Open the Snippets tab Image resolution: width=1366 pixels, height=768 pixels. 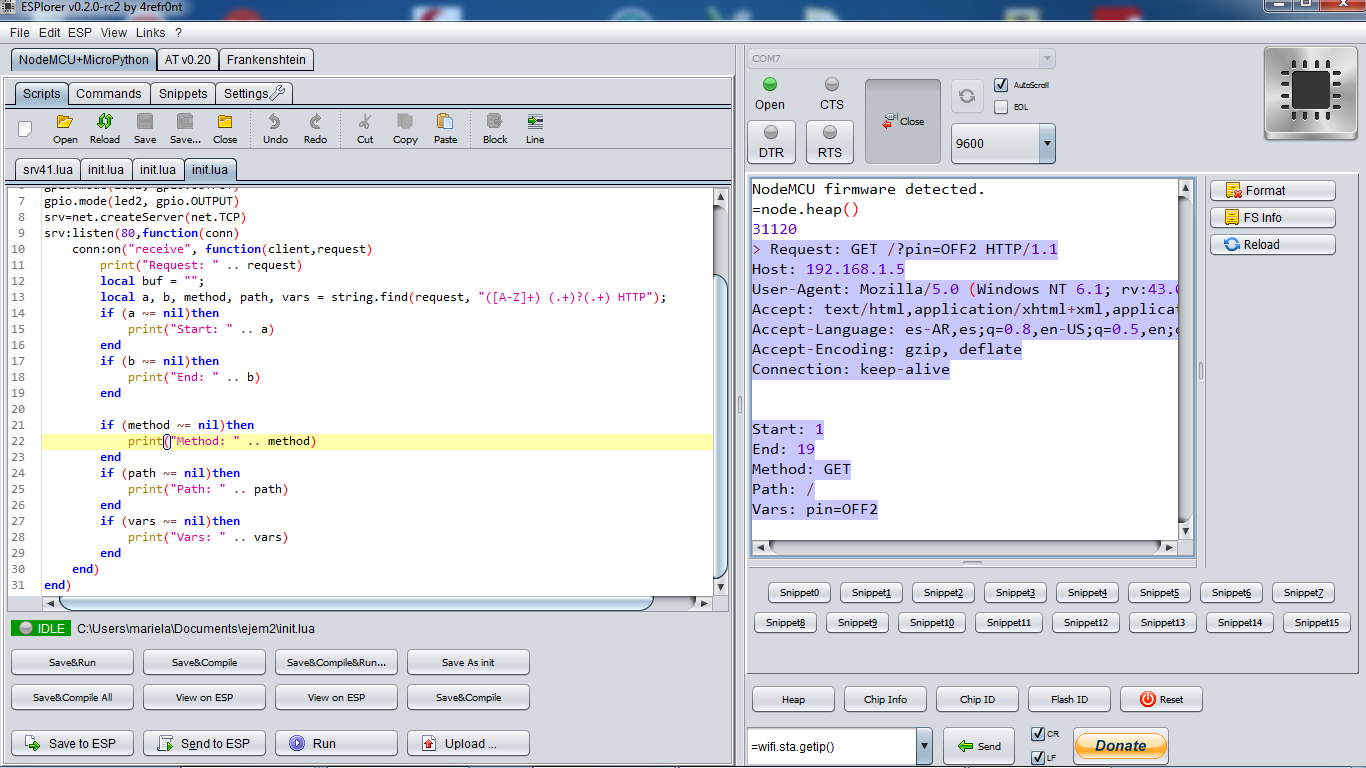(184, 94)
